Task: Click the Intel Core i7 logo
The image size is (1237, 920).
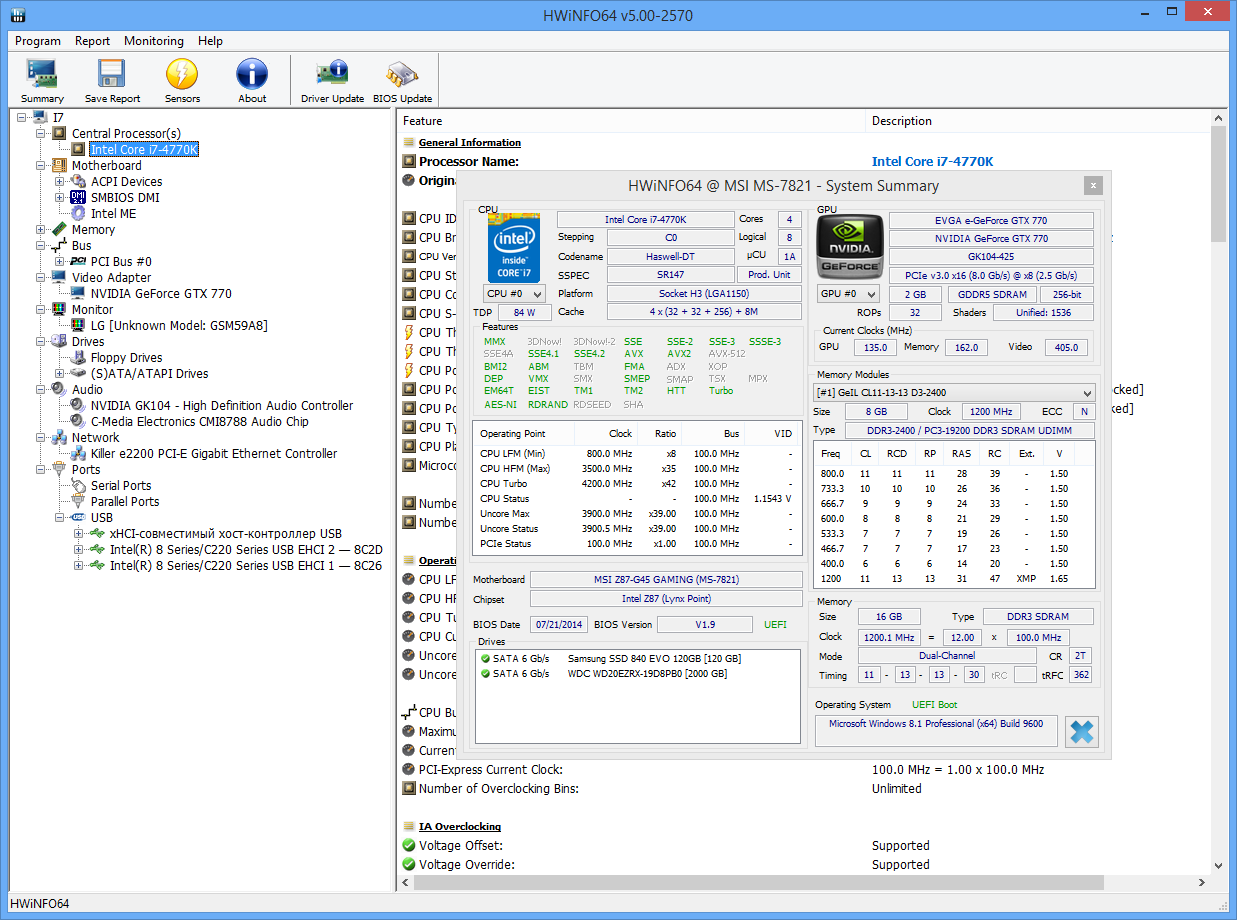Action: coord(513,247)
